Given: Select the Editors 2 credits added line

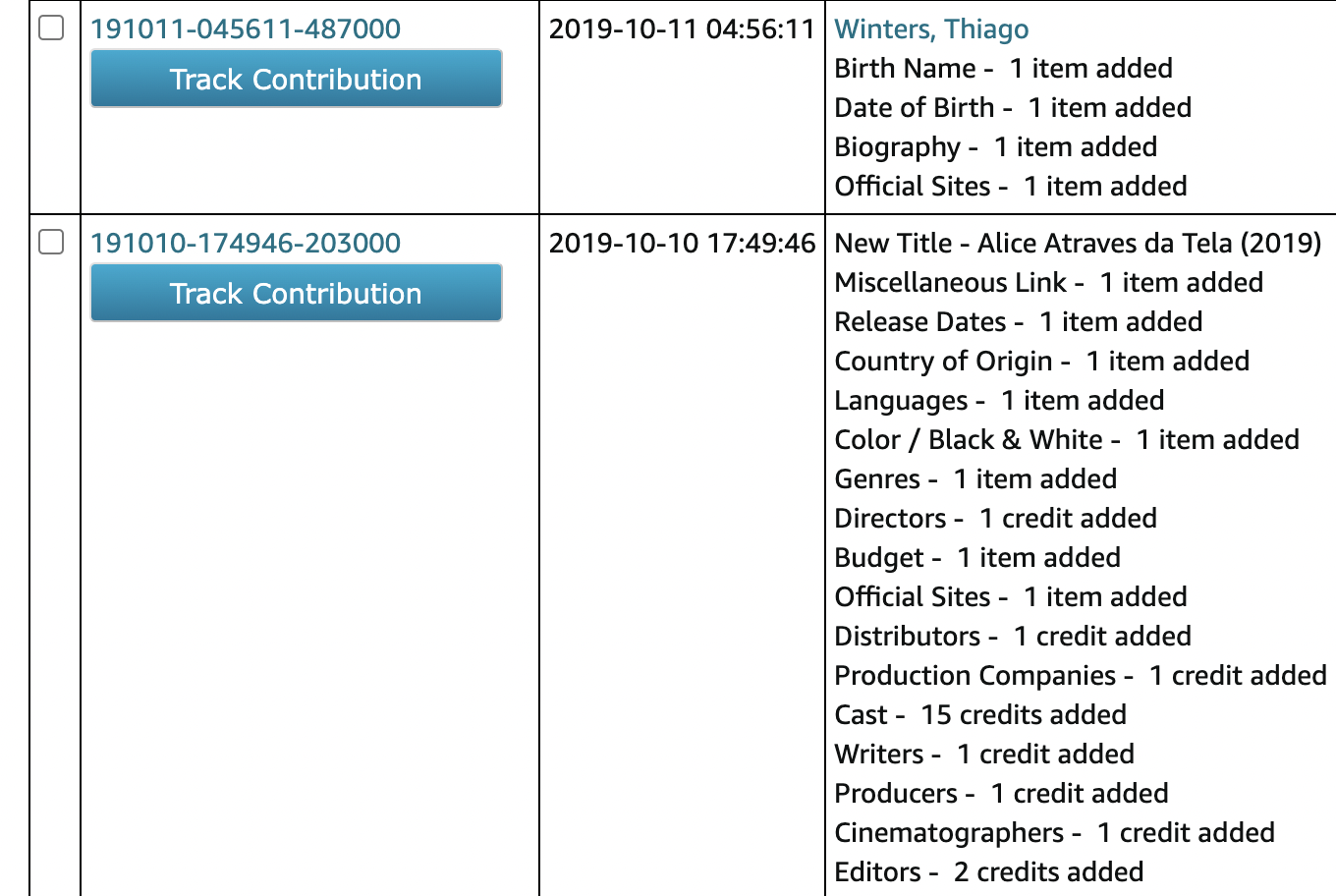Looking at the screenshot, I should coord(987,871).
